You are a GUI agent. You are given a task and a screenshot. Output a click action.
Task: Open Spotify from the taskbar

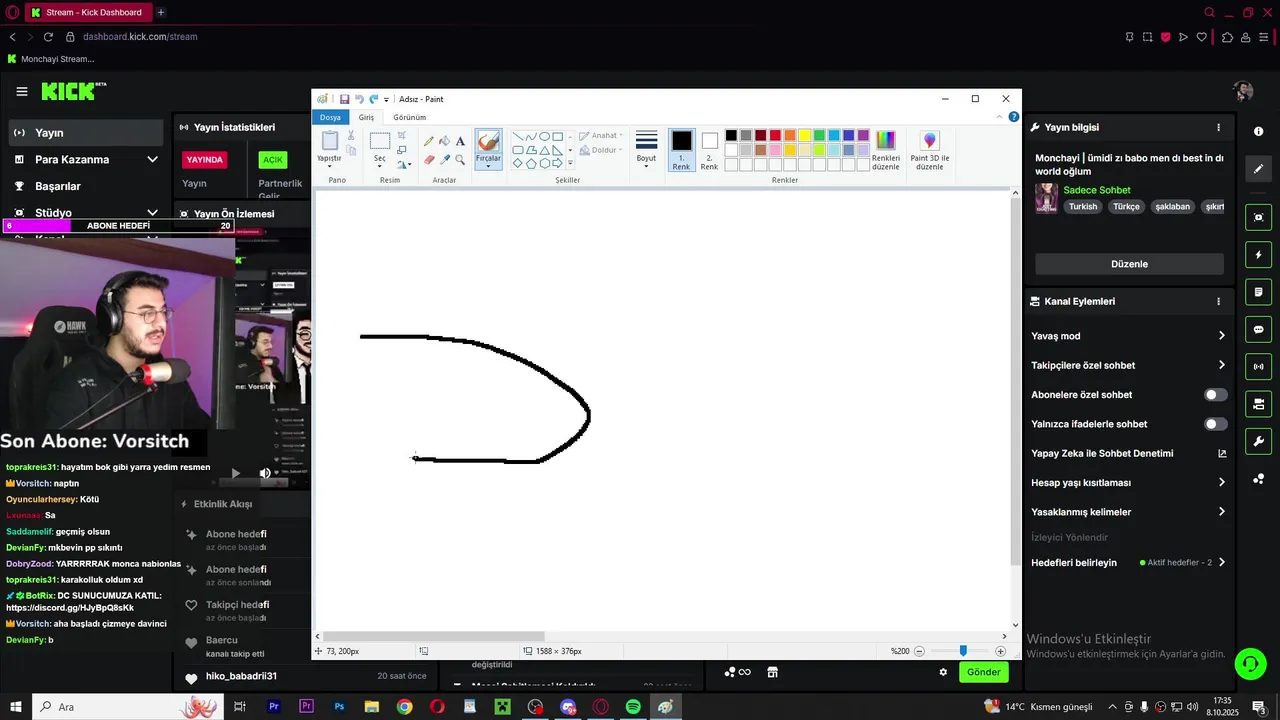[633, 707]
